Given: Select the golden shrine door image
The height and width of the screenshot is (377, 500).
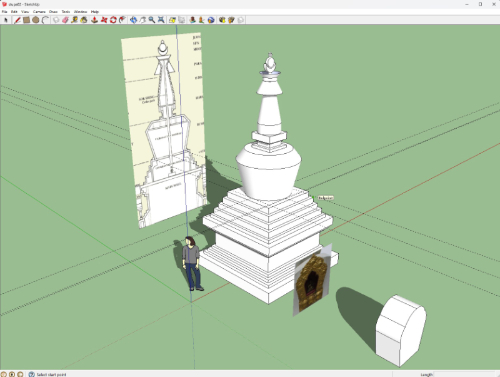Looking at the screenshot, I should coord(312,280).
